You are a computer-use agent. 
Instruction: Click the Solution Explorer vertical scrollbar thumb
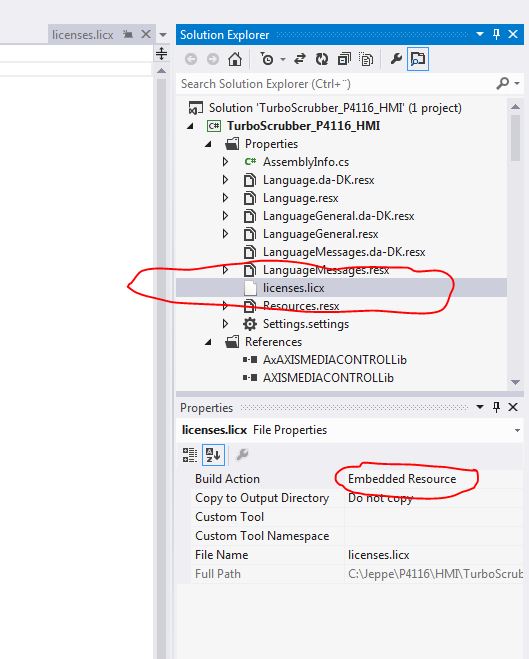515,137
